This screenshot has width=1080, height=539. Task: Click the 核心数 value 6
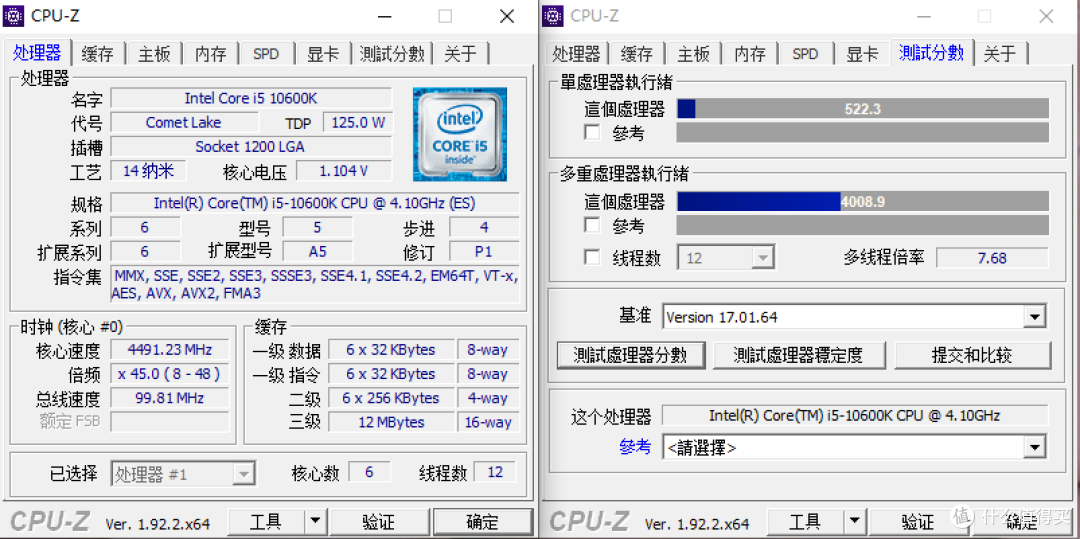(x=369, y=472)
